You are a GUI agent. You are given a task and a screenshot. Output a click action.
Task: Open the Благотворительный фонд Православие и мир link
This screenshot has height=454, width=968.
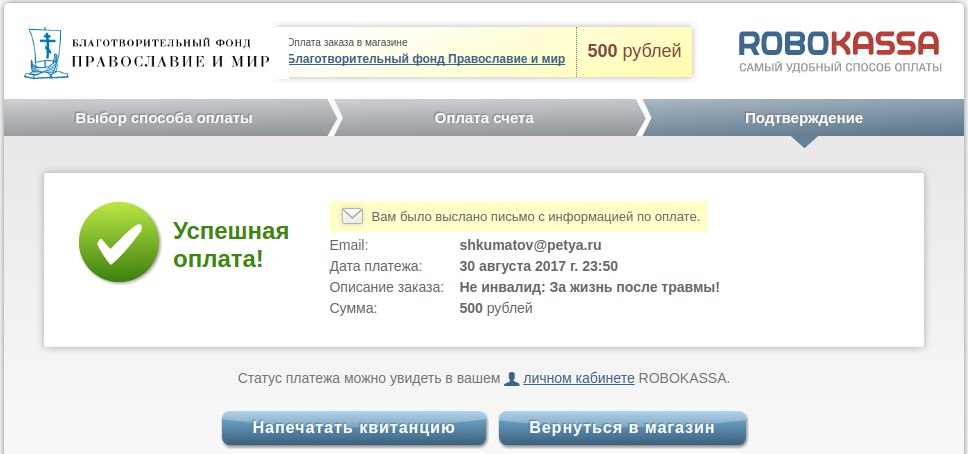click(426, 59)
